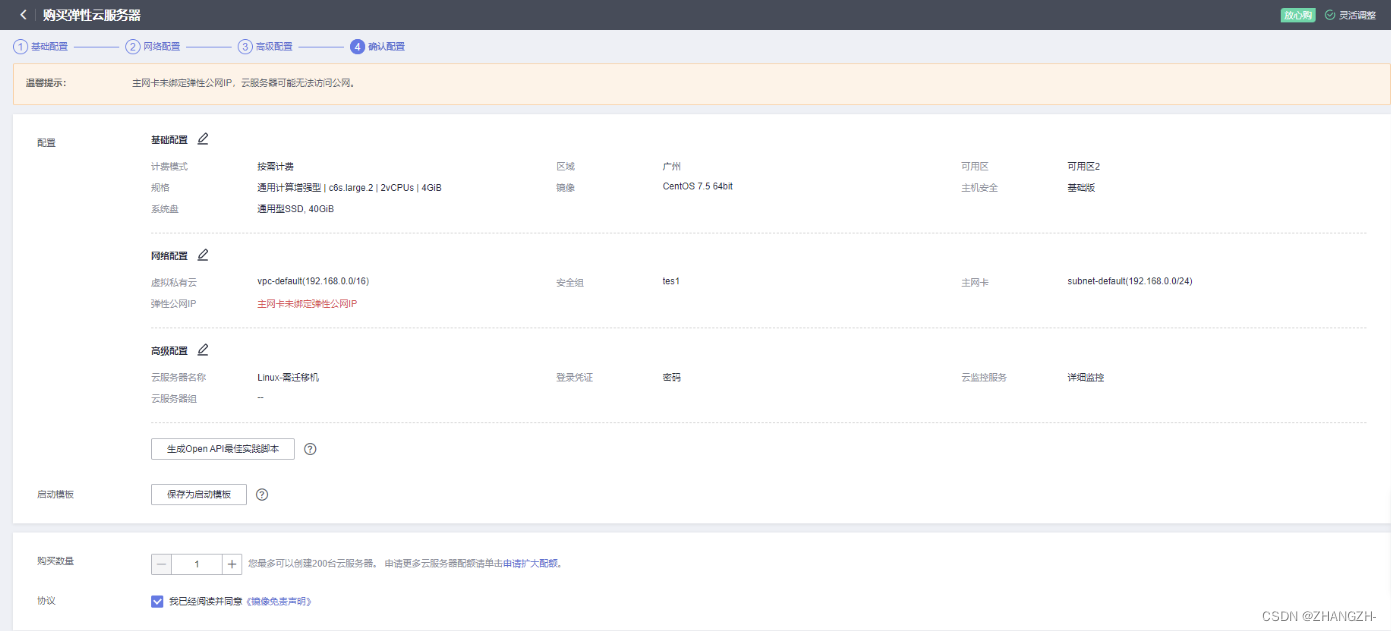Click 主网卡未绑定弹性公网IP red warning text
The image size is (1391, 631).
307,303
